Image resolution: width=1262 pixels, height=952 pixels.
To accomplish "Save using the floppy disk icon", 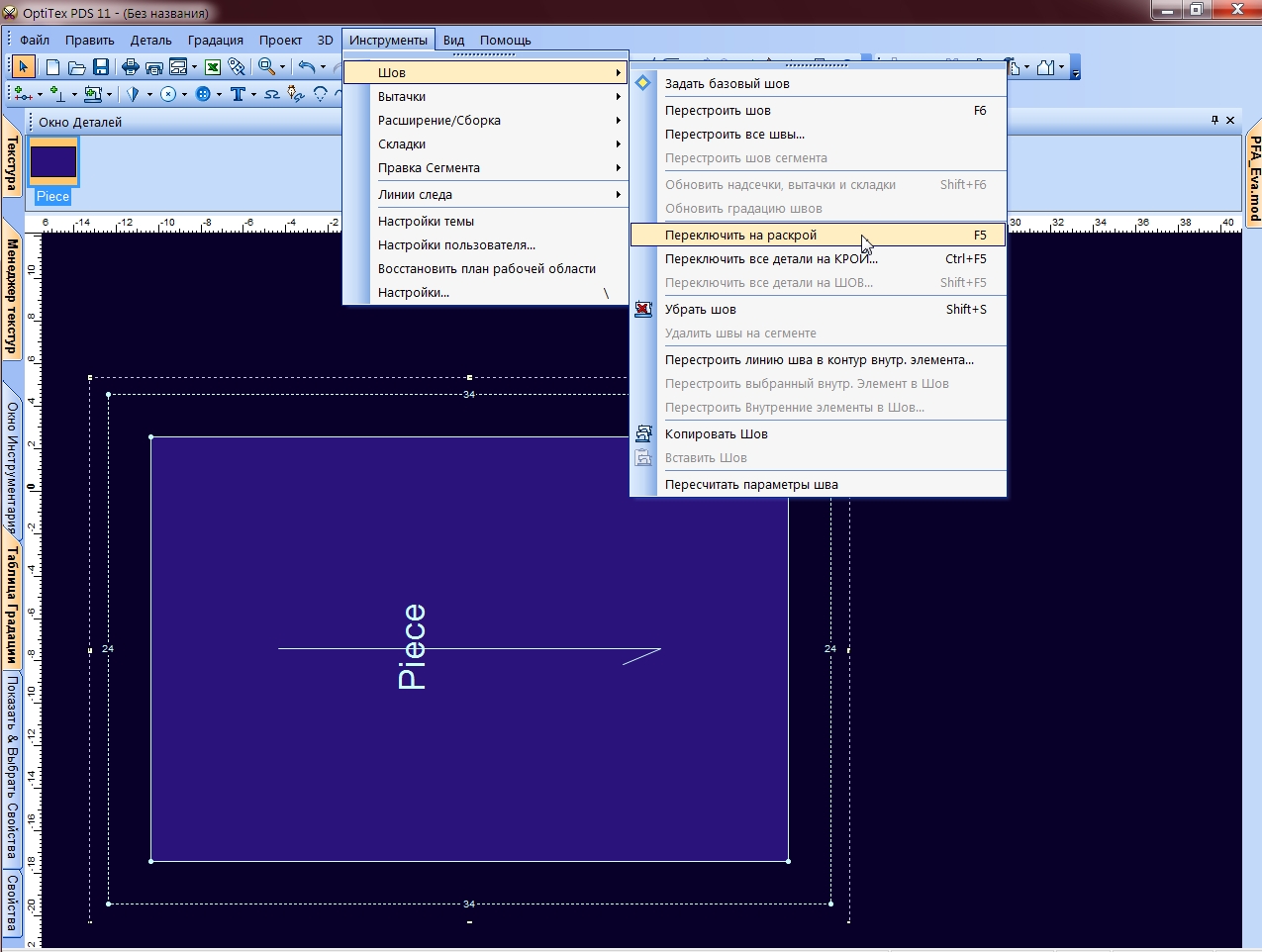I will tap(100, 67).
